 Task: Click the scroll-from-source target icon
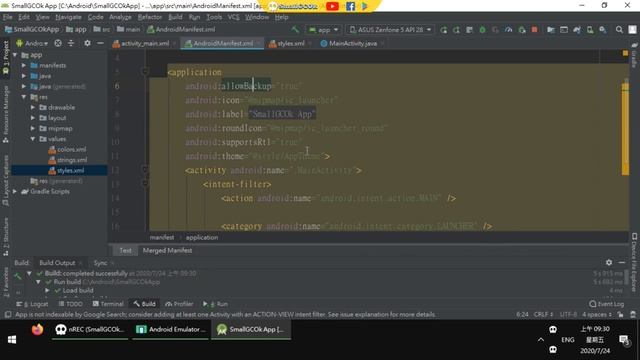point(58,43)
